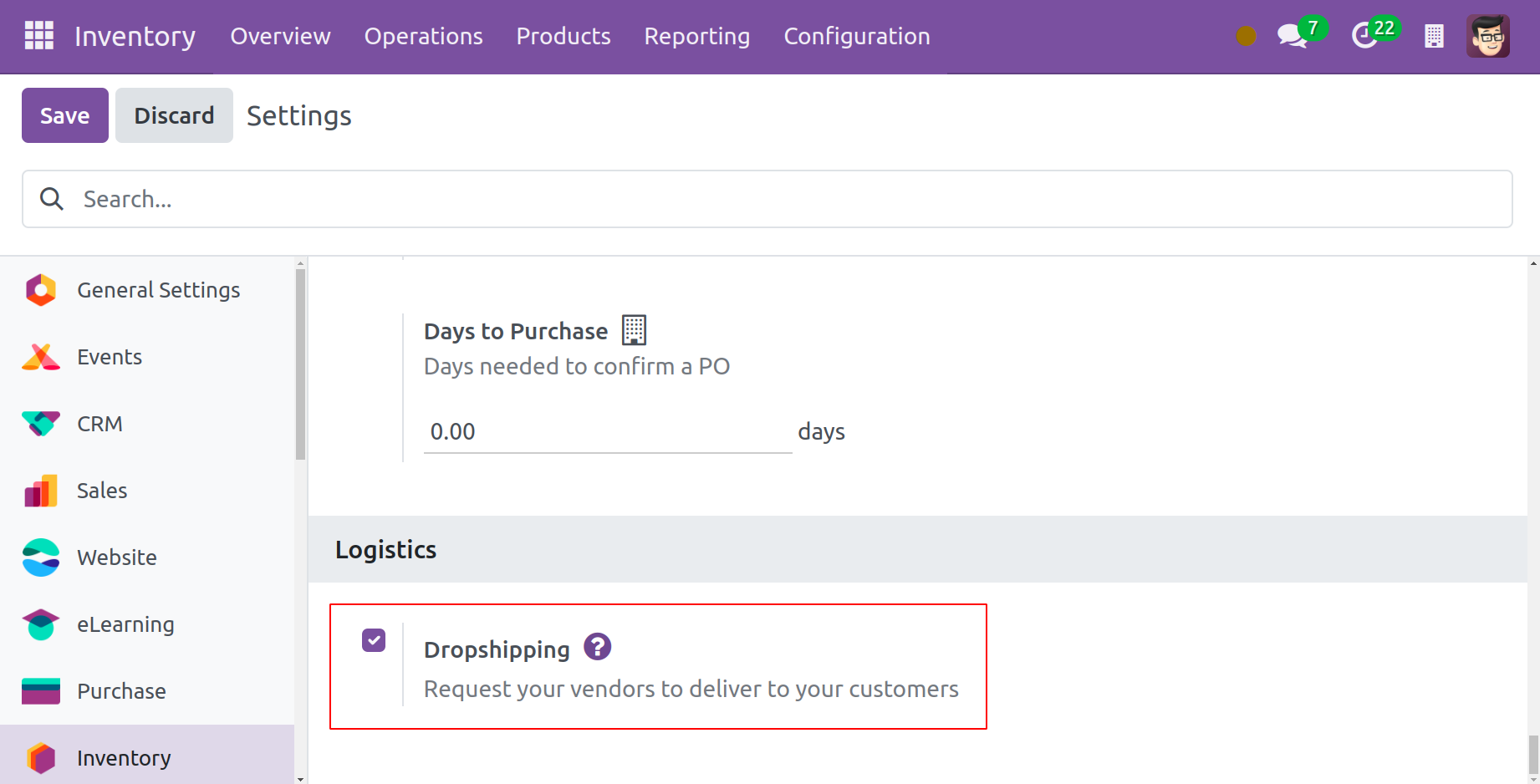Click the search magnifier icon

pos(52,199)
